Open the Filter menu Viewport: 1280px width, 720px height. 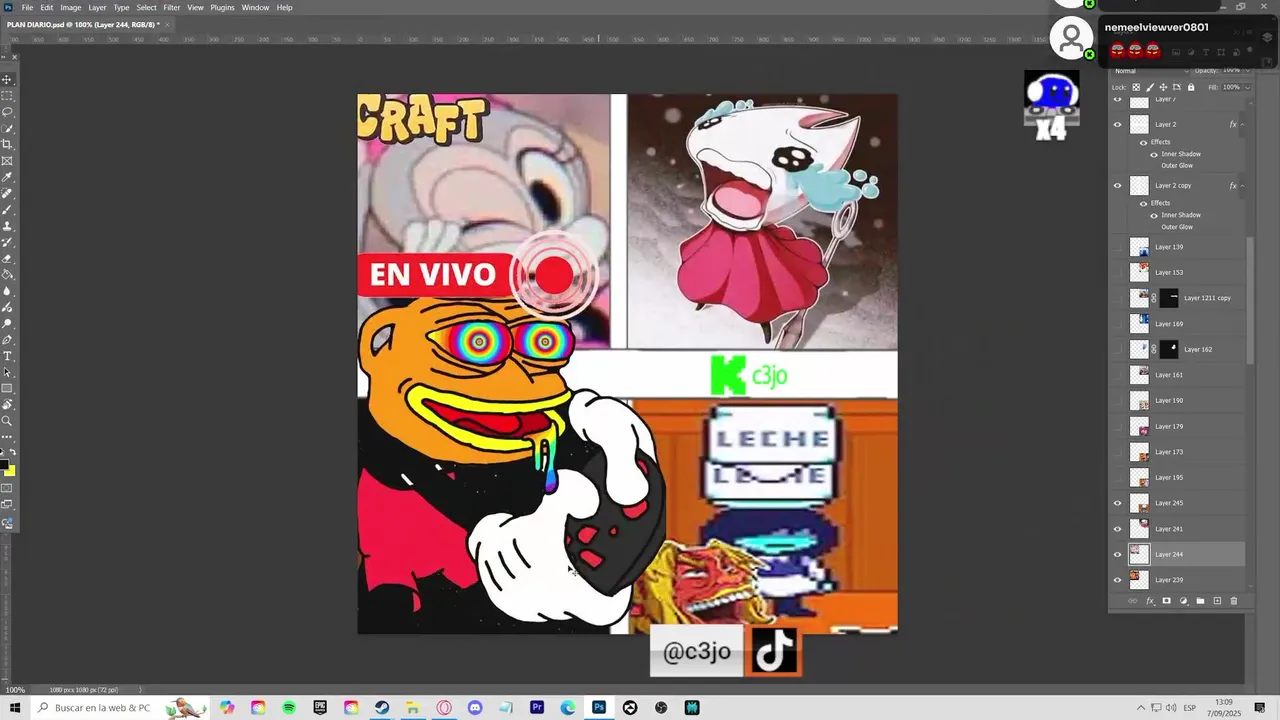click(x=172, y=7)
